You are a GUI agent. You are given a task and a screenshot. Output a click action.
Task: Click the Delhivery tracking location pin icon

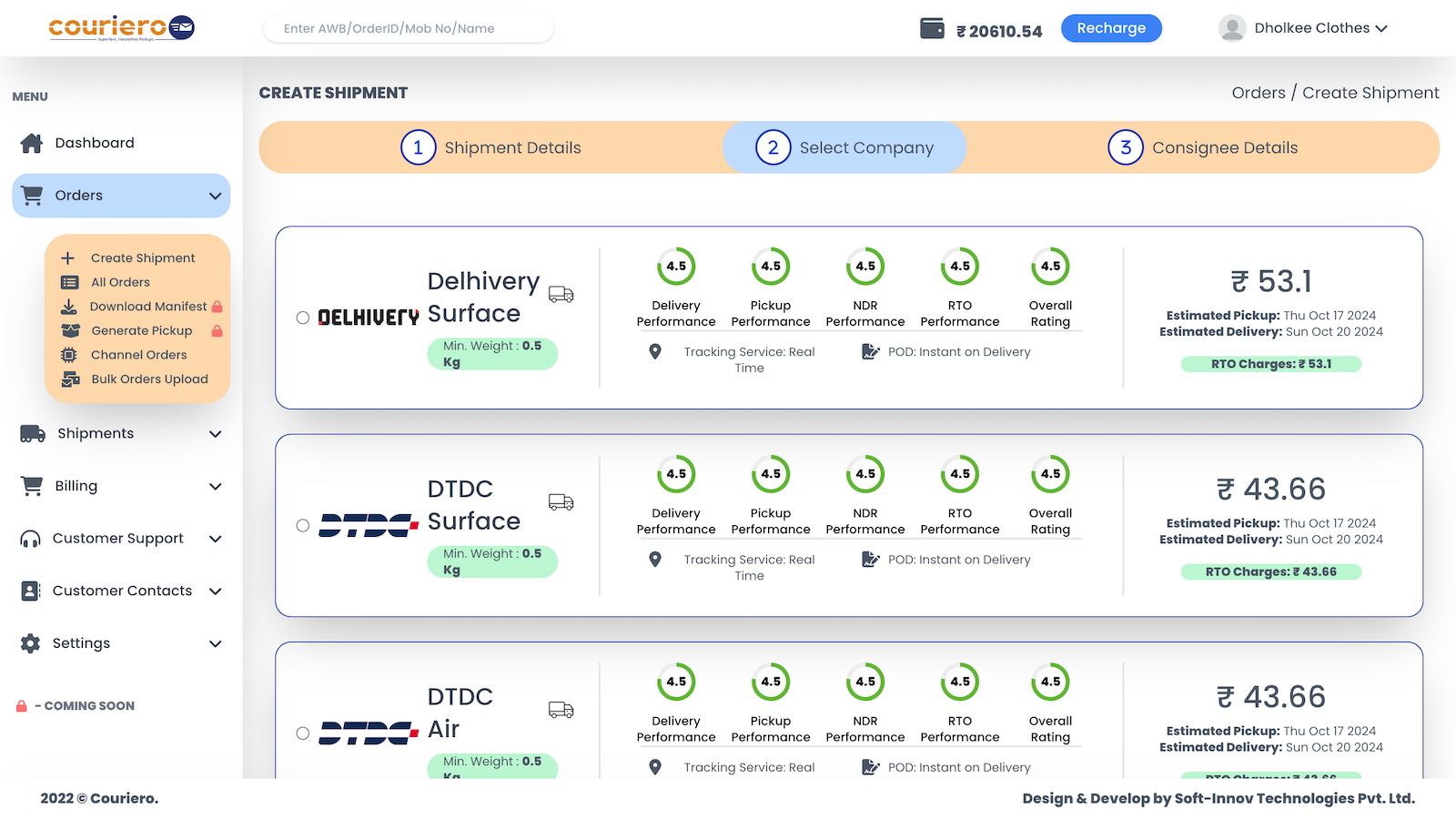click(655, 351)
